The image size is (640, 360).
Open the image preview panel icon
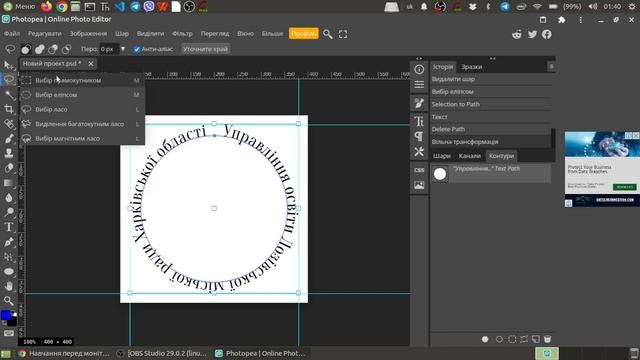click(419, 185)
